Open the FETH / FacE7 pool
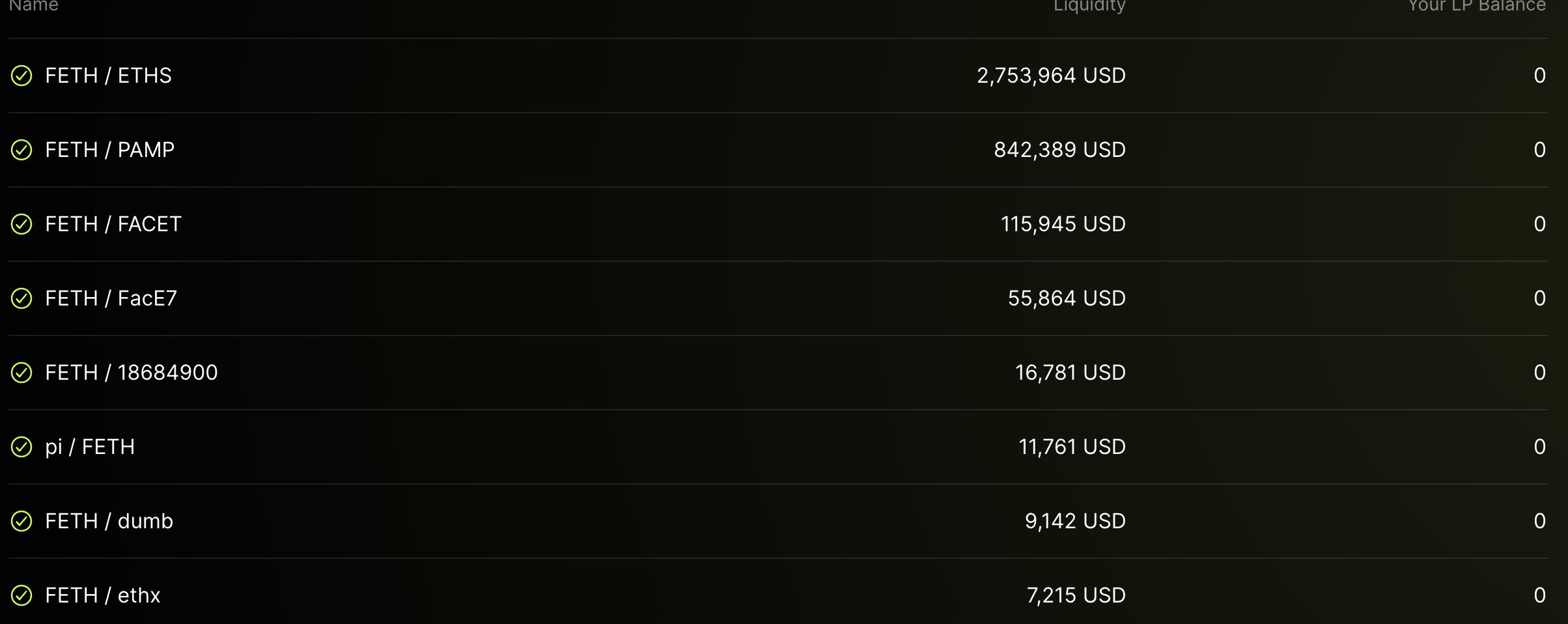 click(x=111, y=299)
